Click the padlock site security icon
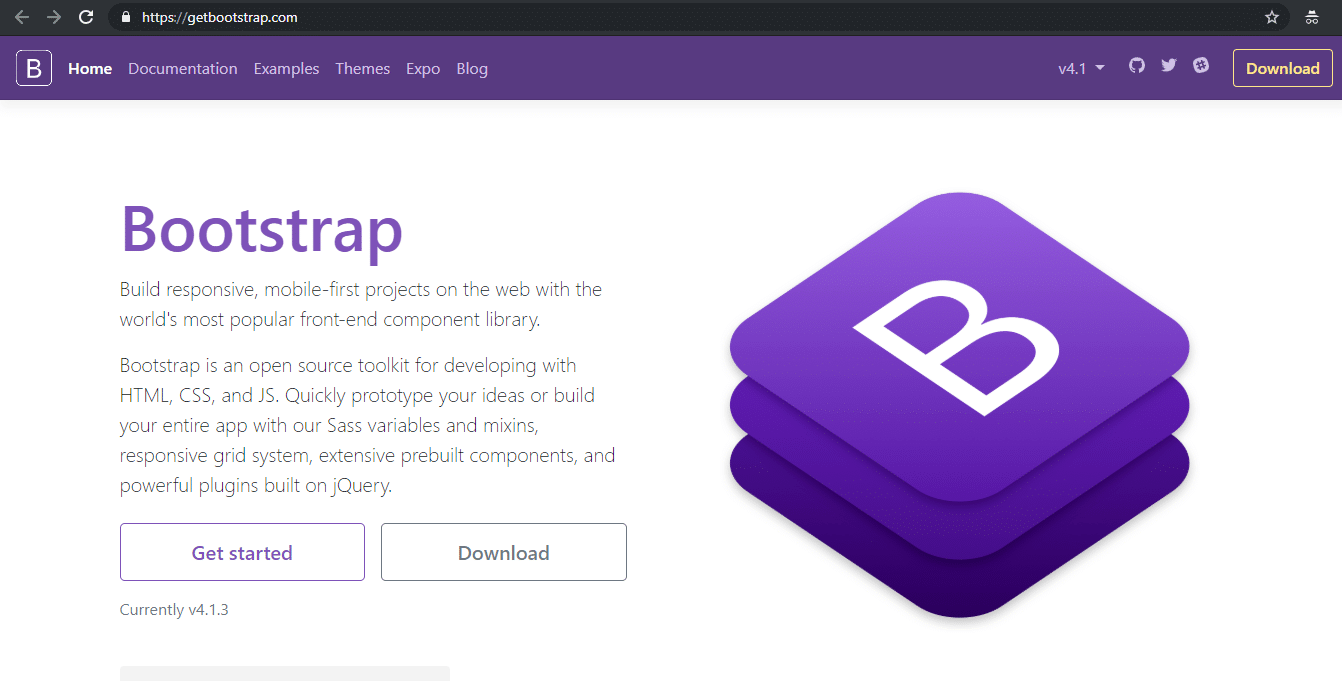The image size is (1342, 681). click(125, 17)
